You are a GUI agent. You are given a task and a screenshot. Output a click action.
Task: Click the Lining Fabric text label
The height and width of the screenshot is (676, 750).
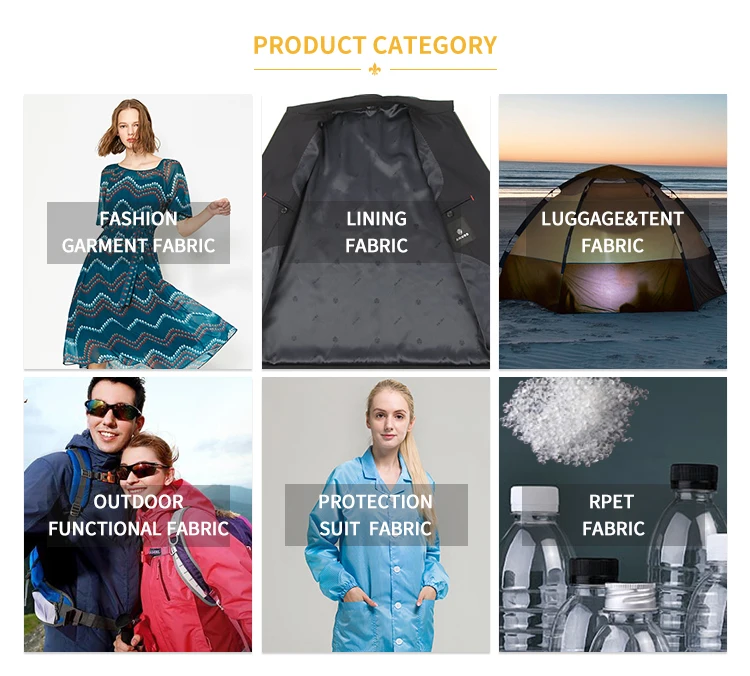point(376,232)
